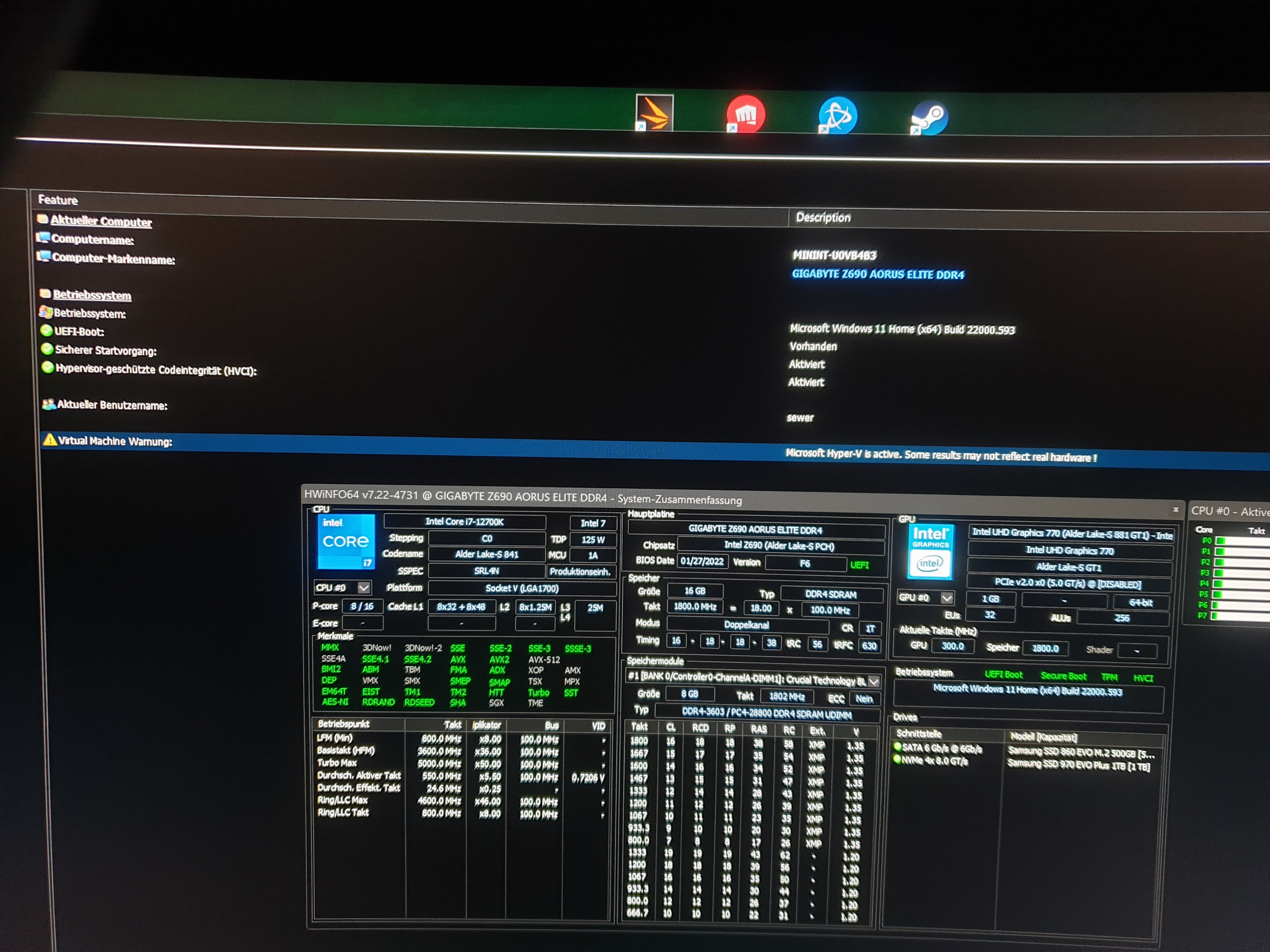Expand the memory module selection dropdown
The width and height of the screenshot is (1270, 952).
point(873,681)
